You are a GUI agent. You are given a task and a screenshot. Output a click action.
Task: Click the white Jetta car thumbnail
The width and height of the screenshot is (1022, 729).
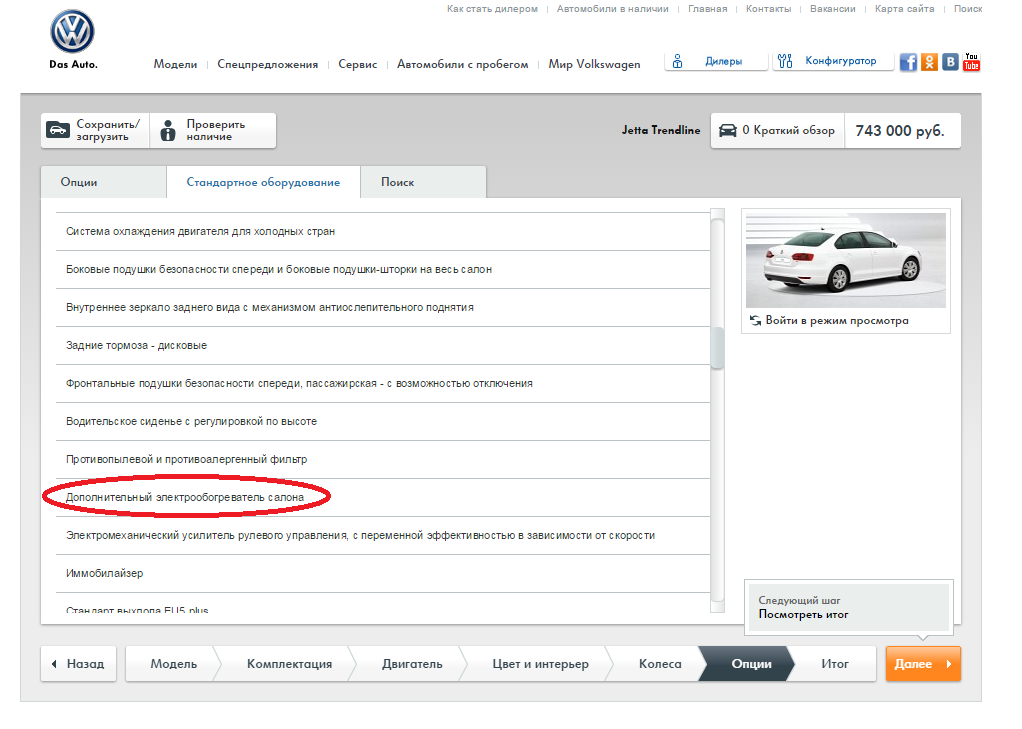[846, 260]
